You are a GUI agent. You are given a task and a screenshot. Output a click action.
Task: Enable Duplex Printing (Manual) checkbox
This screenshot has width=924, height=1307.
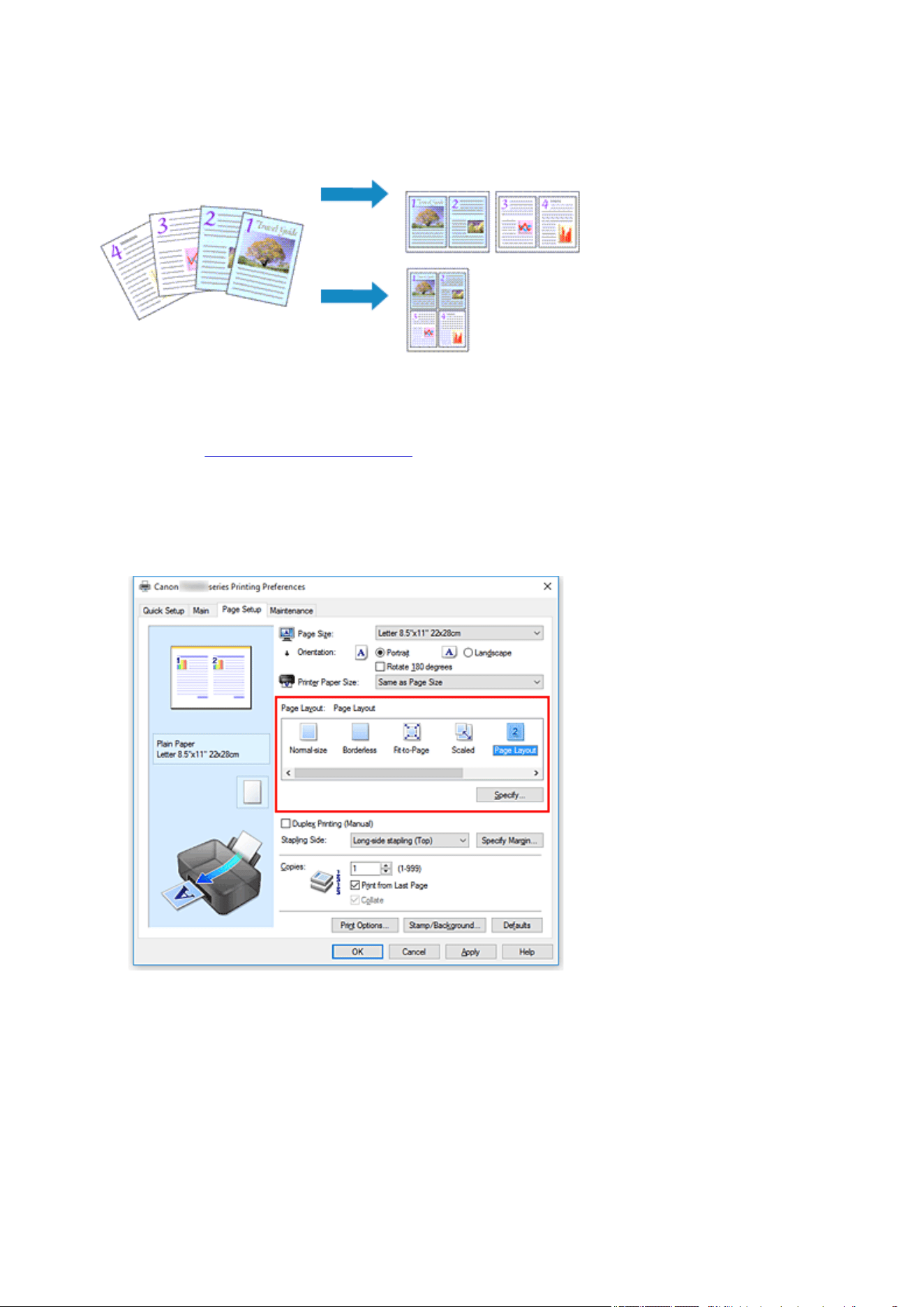click(285, 824)
